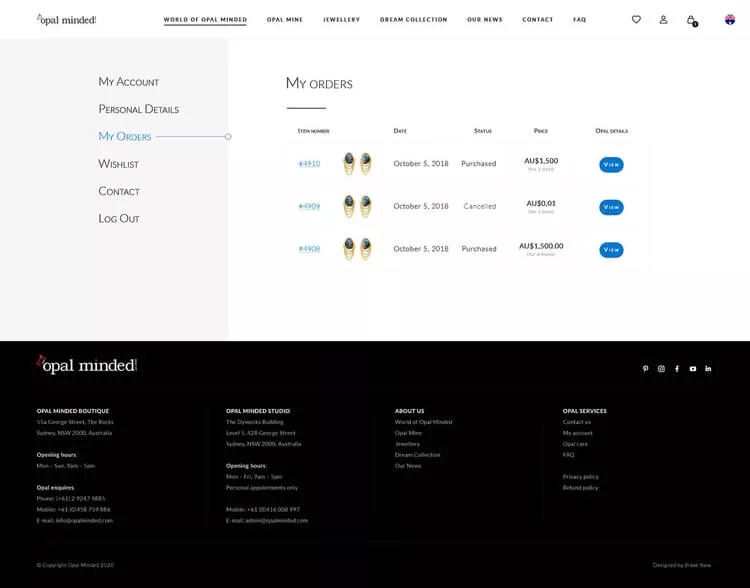Viewport: 750px width, 588px height.
Task: Open World of Opal Minded nav menu
Action: [205, 20]
